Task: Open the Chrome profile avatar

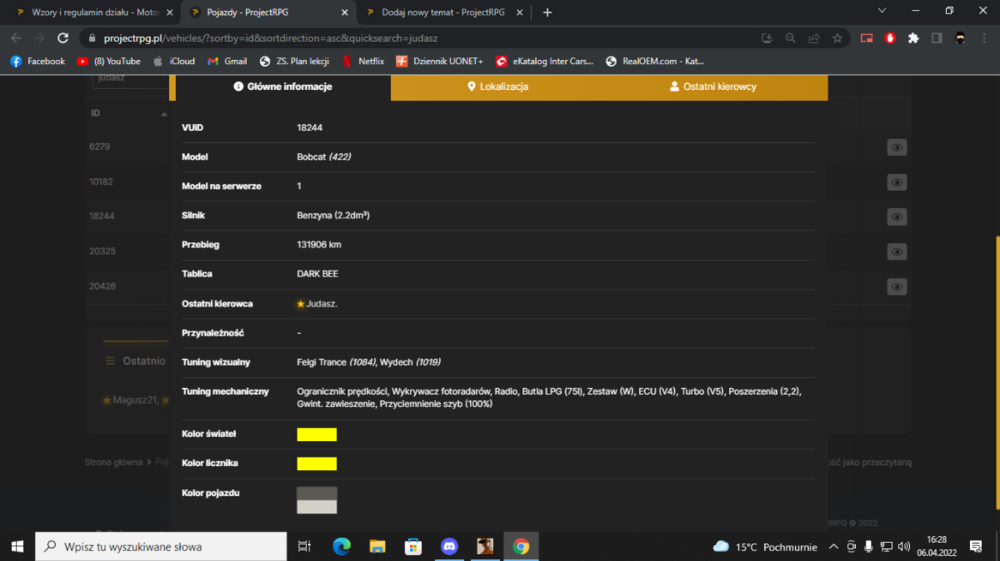Action: (x=960, y=38)
